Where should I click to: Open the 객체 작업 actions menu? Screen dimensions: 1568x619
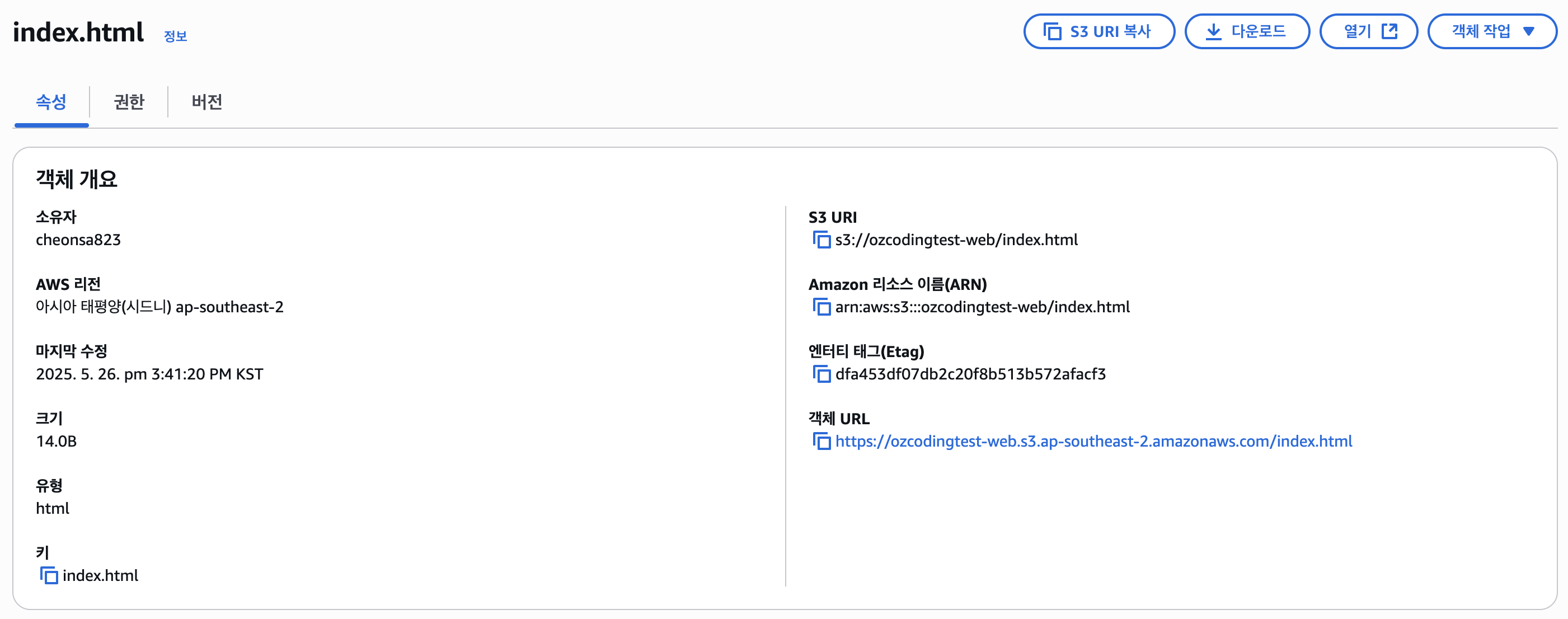pos(1480,31)
